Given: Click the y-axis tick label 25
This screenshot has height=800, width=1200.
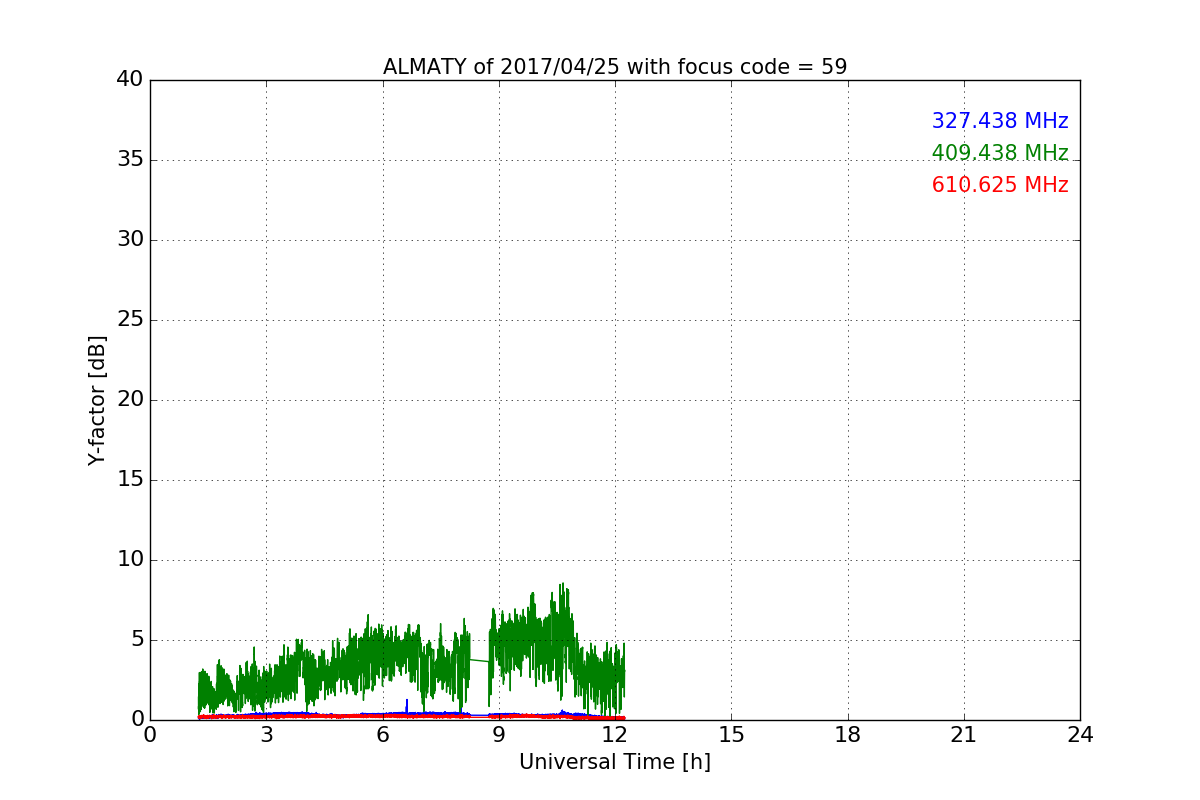Looking at the screenshot, I should coord(130,320).
